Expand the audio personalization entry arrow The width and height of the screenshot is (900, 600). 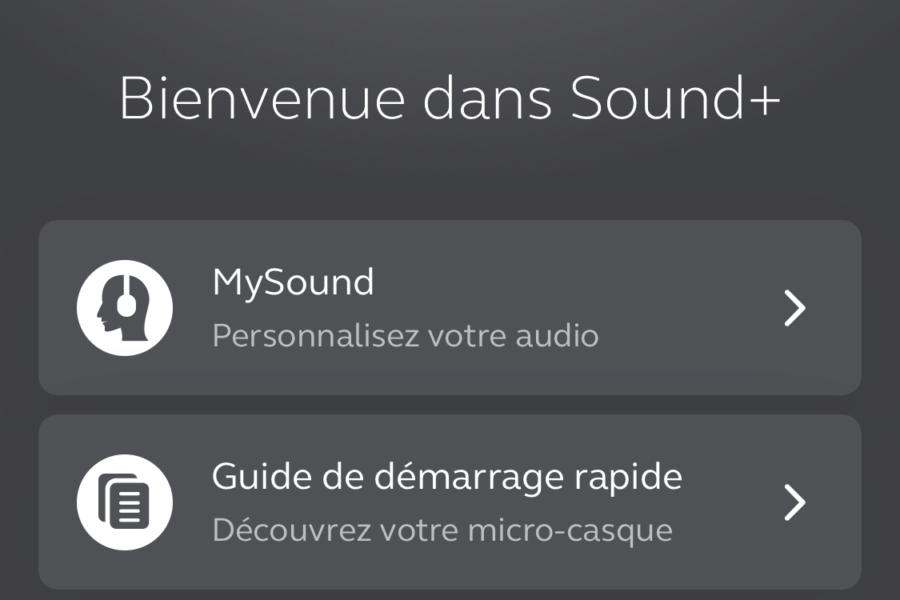[795, 308]
